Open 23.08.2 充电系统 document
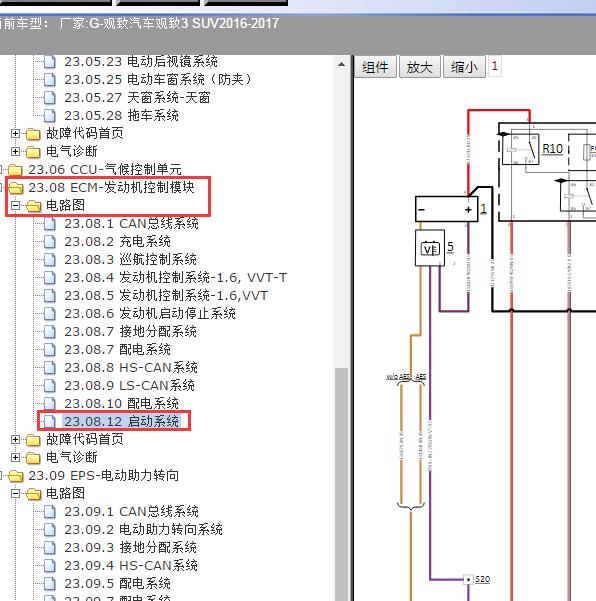 click(x=117, y=241)
